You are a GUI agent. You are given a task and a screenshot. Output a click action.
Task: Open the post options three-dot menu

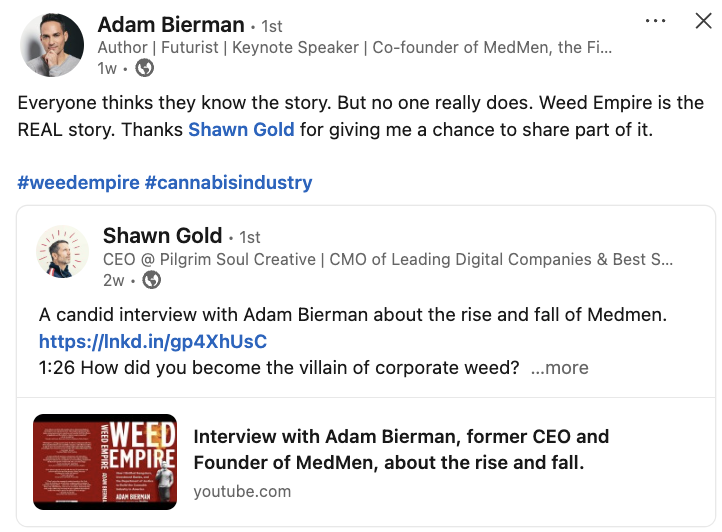point(656,21)
